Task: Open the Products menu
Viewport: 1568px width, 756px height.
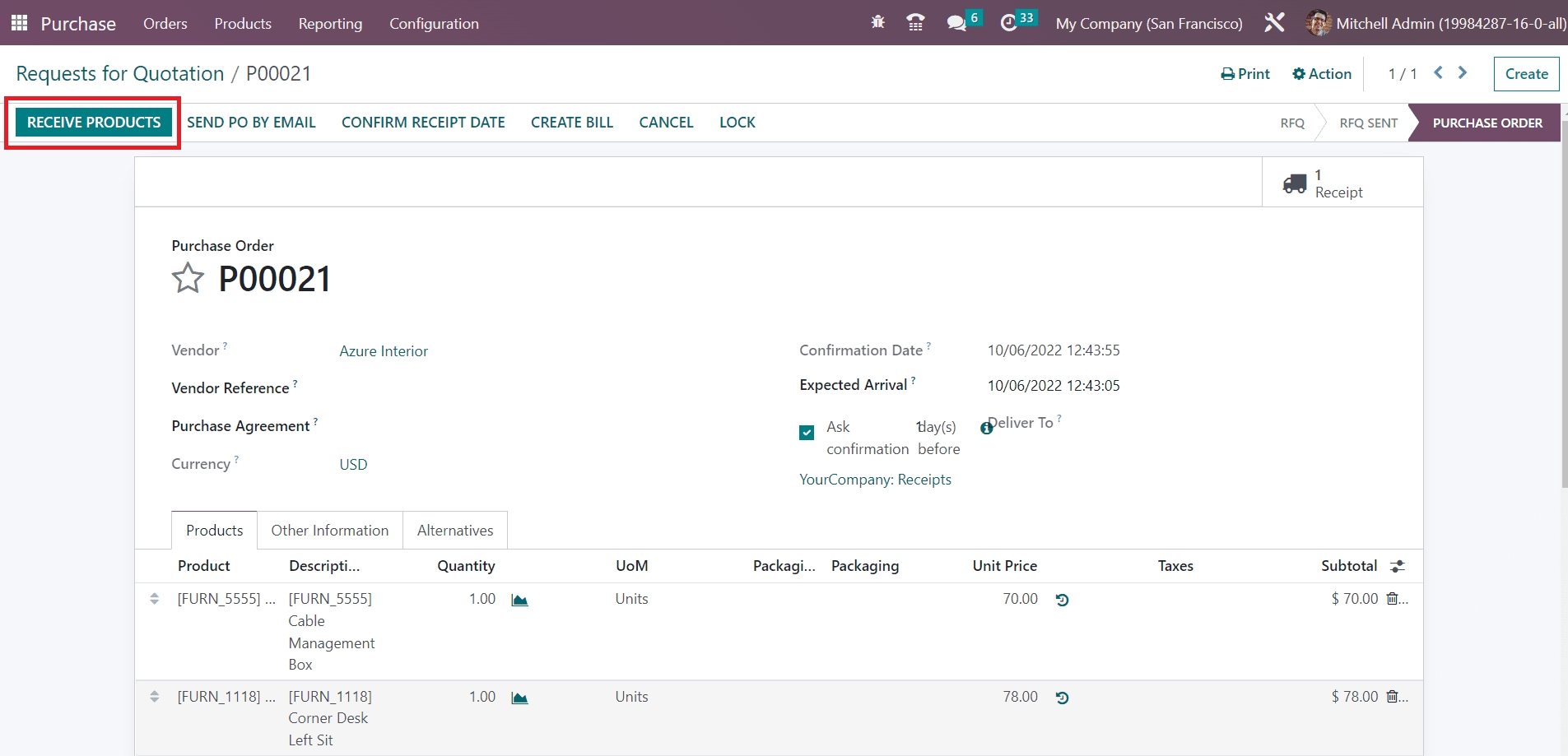Action: click(243, 23)
